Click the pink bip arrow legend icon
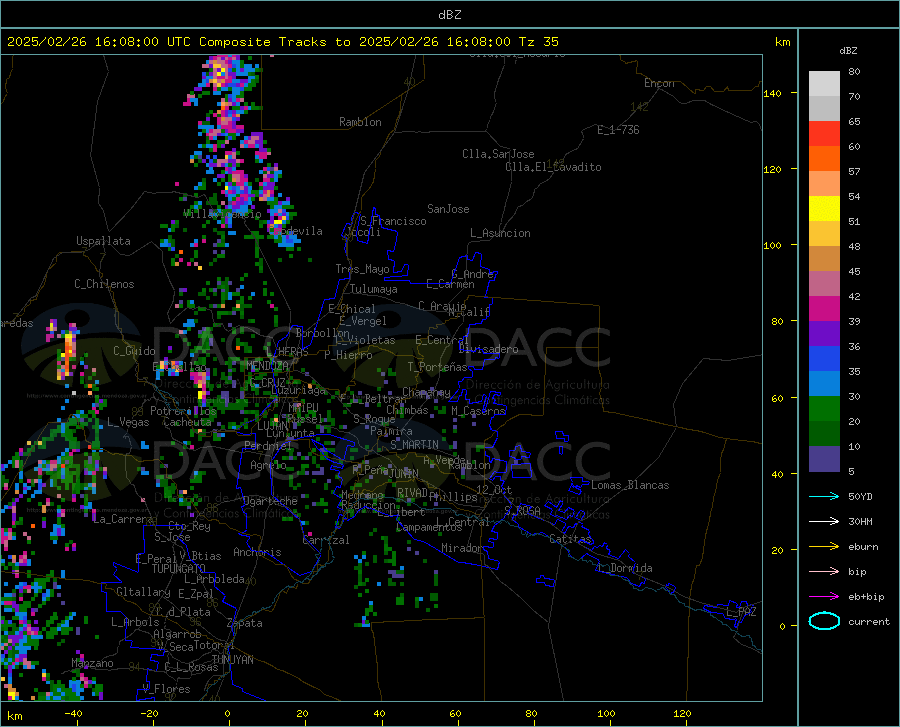Viewport: 900px width, 727px height. point(824,572)
